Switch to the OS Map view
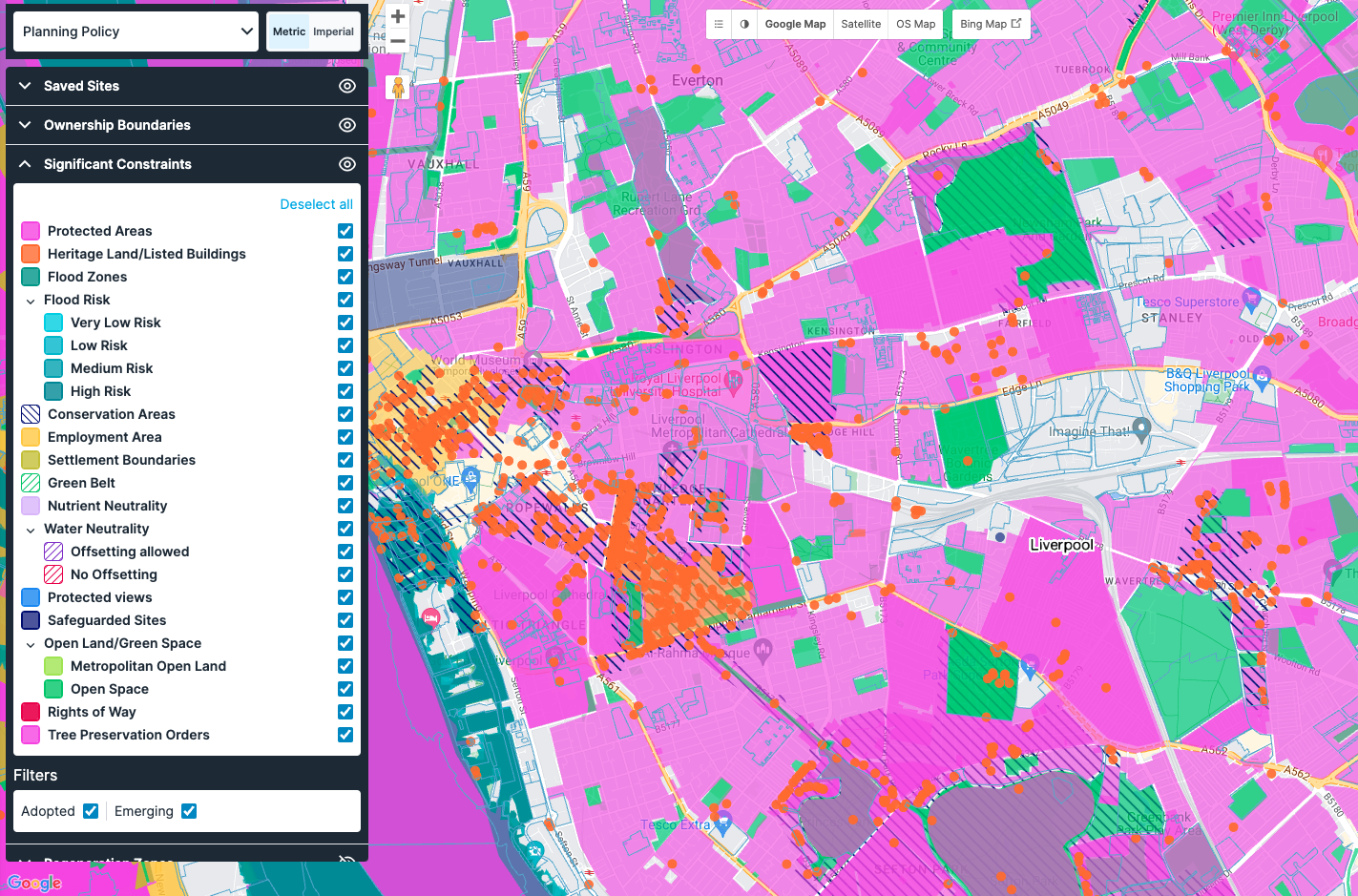The image size is (1358, 896). pyautogui.click(x=914, y=24)
